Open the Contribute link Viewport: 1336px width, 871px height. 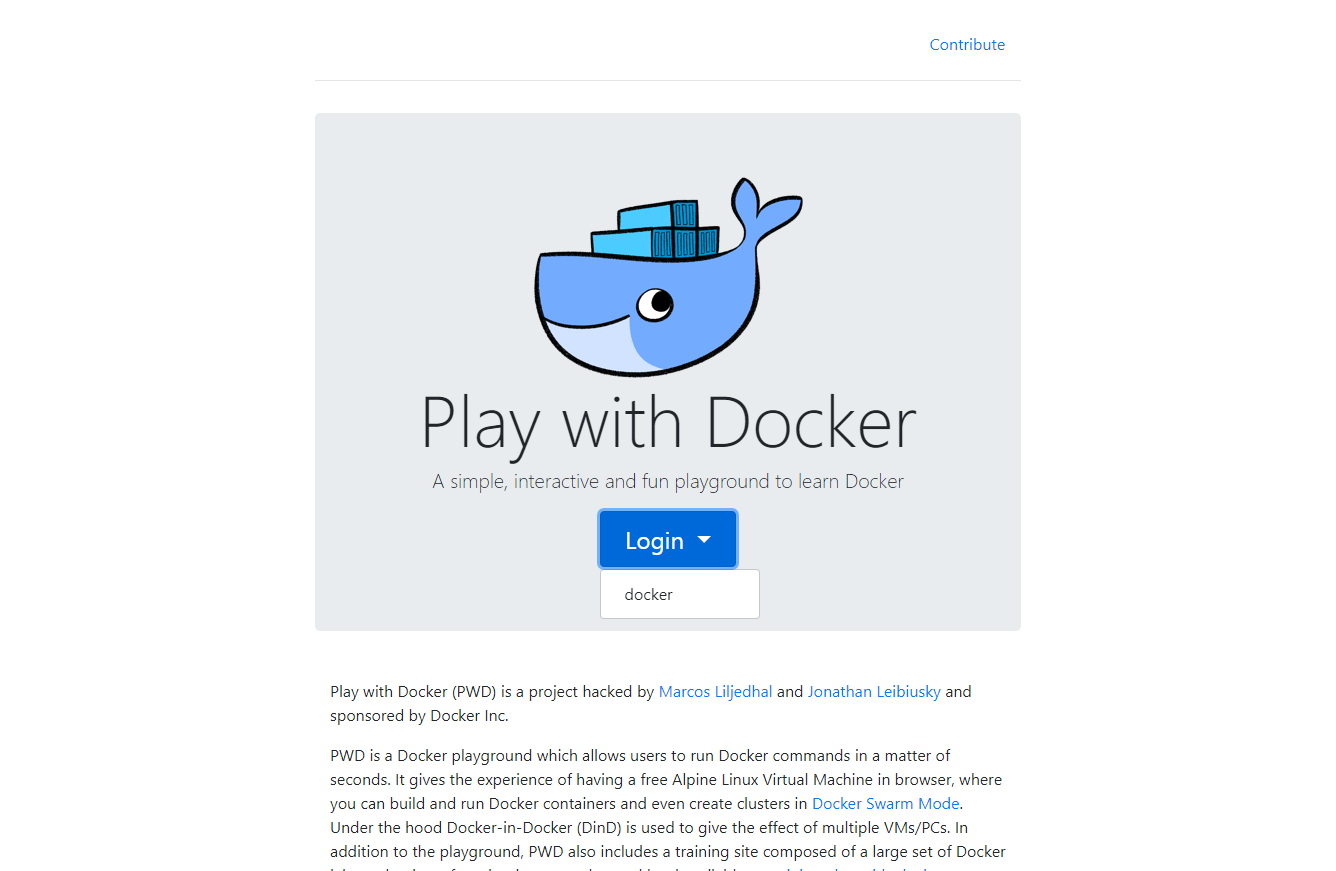[967, 45]
